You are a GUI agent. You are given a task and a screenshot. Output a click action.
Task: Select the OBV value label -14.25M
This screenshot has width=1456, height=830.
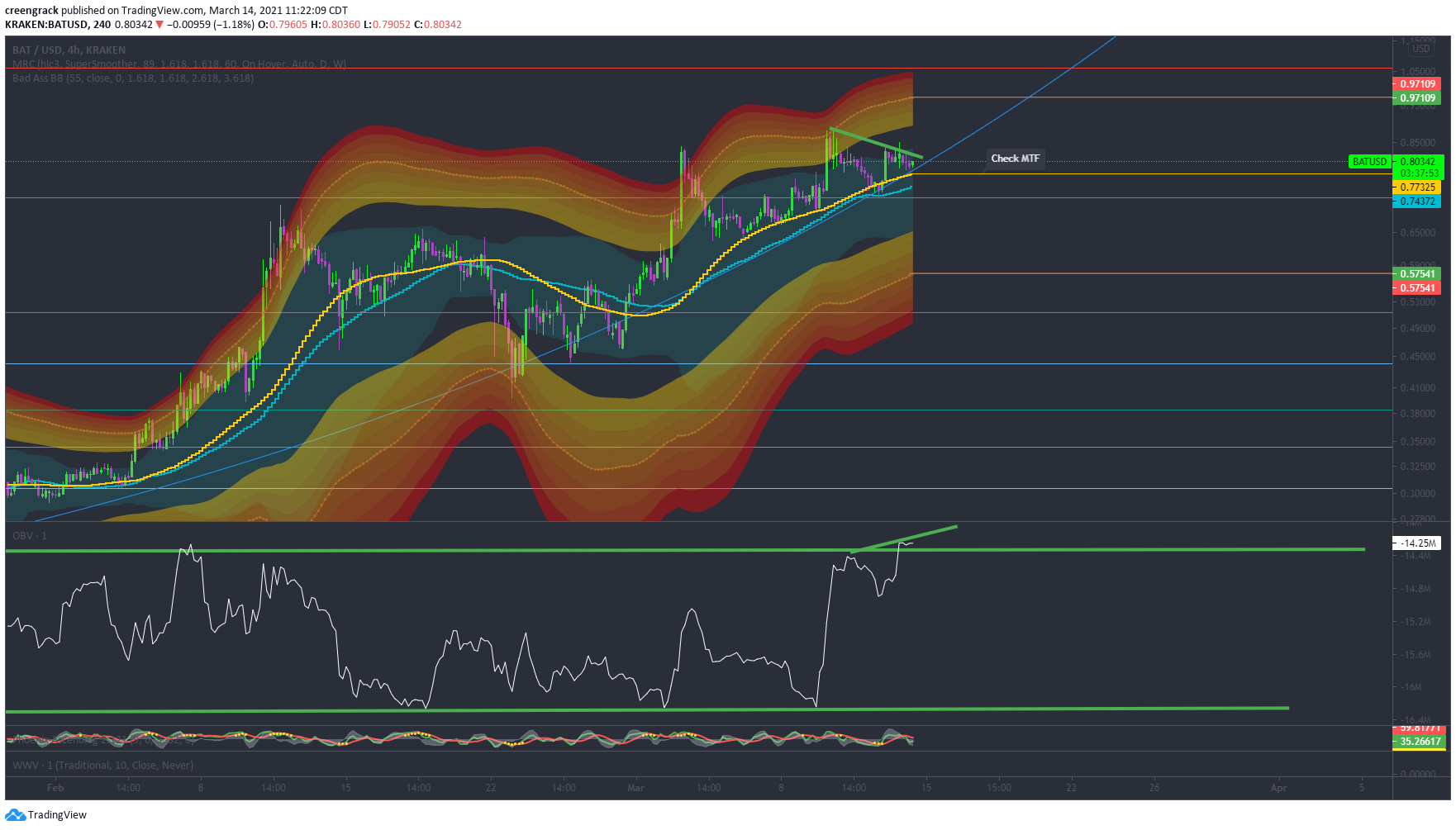pos(1417,543)
